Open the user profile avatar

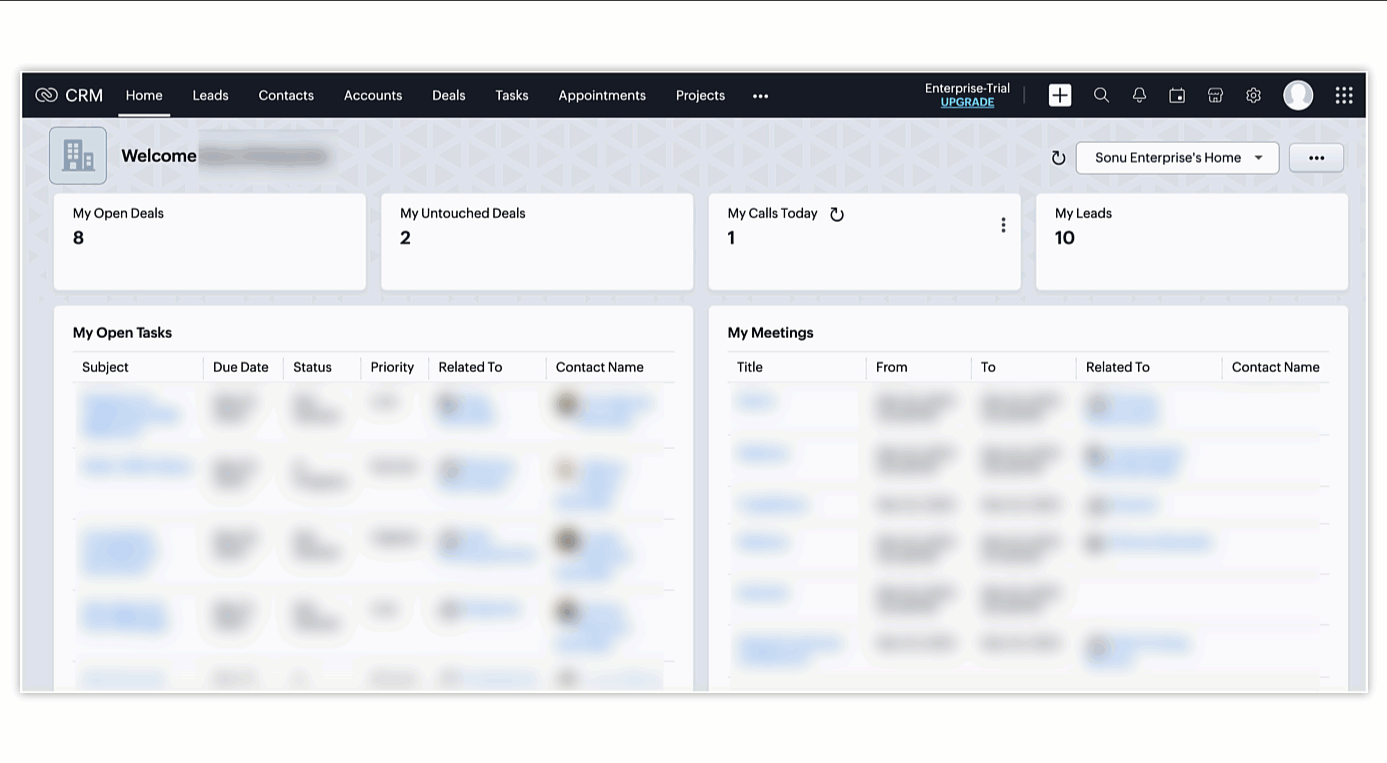point(1298,95)
